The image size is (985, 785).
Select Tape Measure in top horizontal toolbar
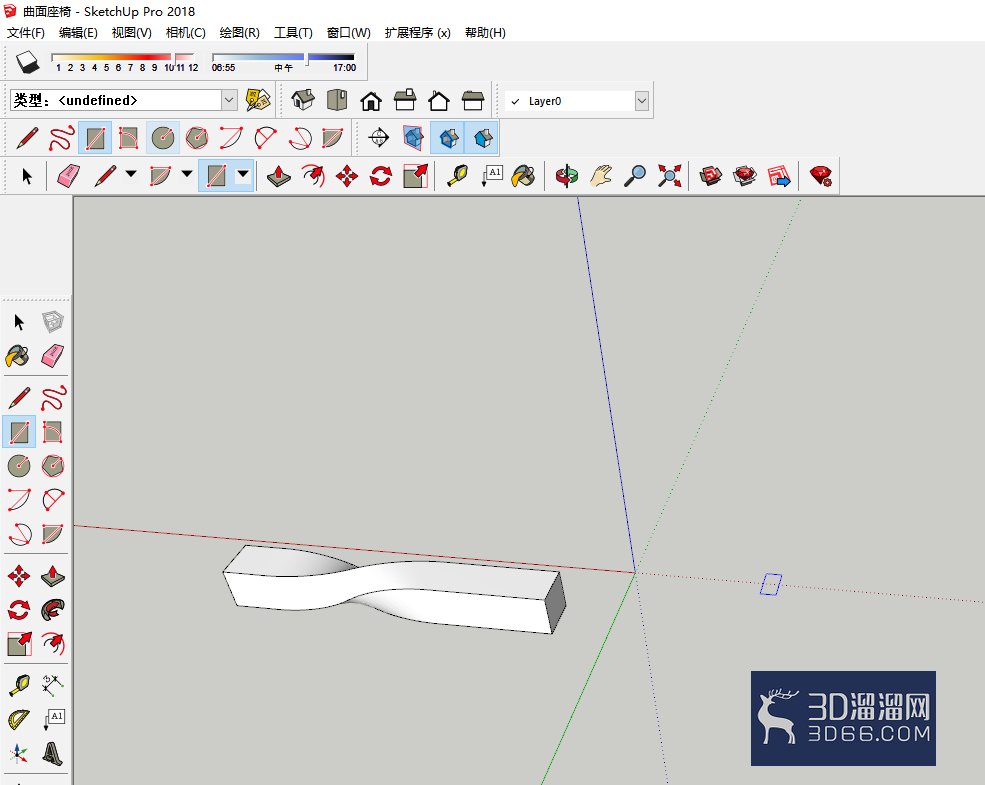tap(457, 176)
